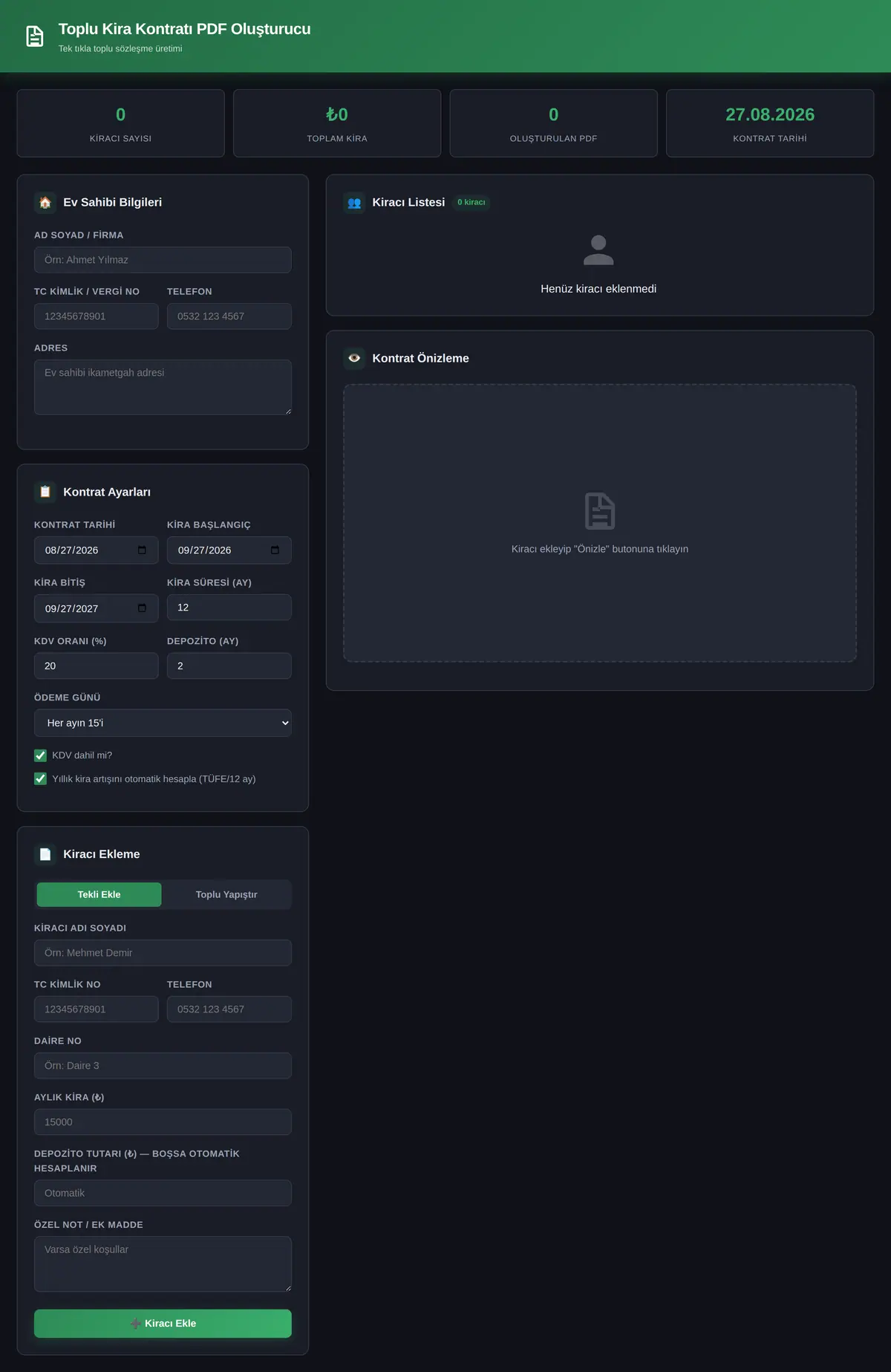
Task: Open calendar picker for Kira Başlangıç
Action: coord(275,550)
